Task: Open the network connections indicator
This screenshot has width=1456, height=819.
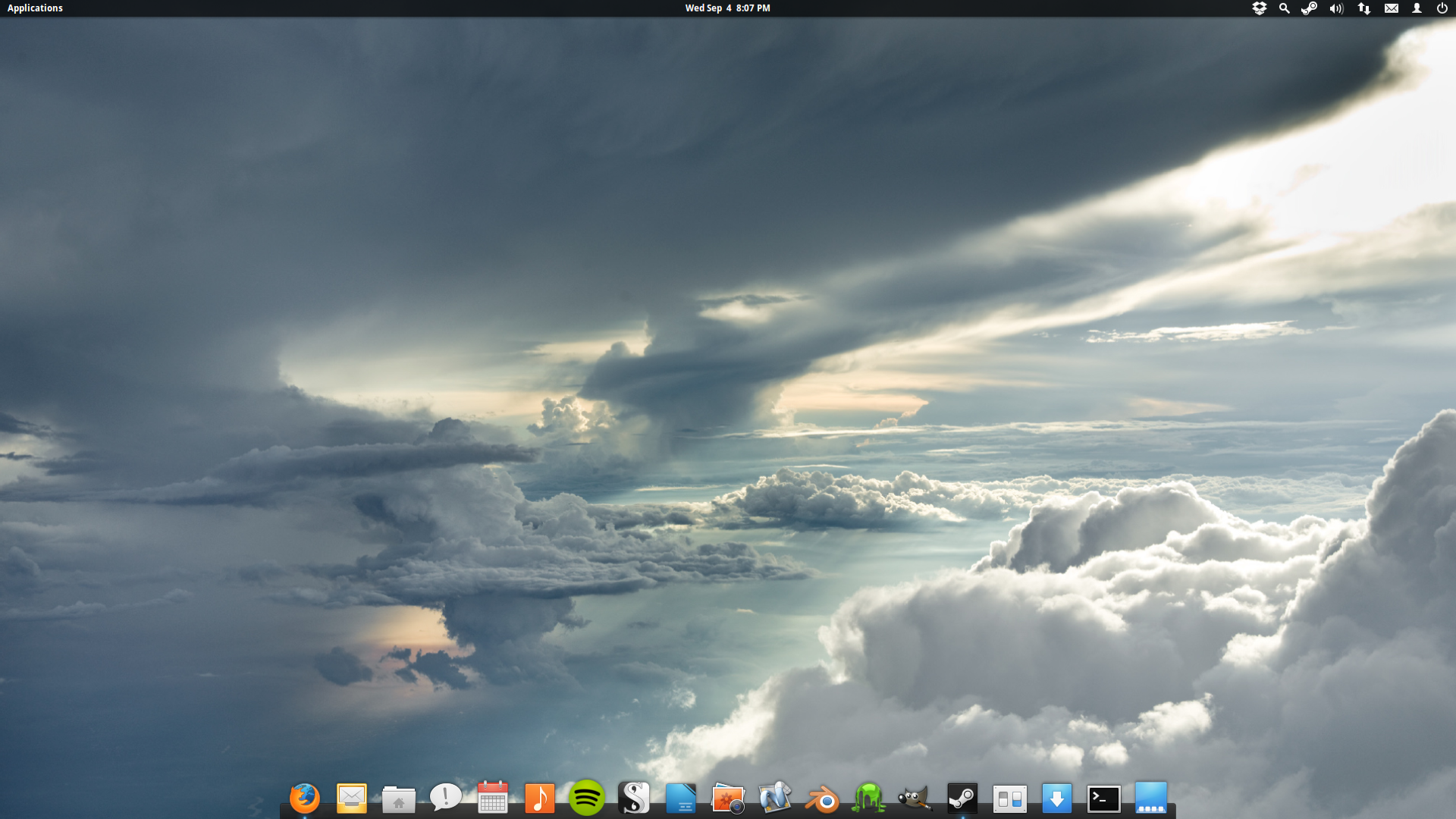Action: (1363, 8)
